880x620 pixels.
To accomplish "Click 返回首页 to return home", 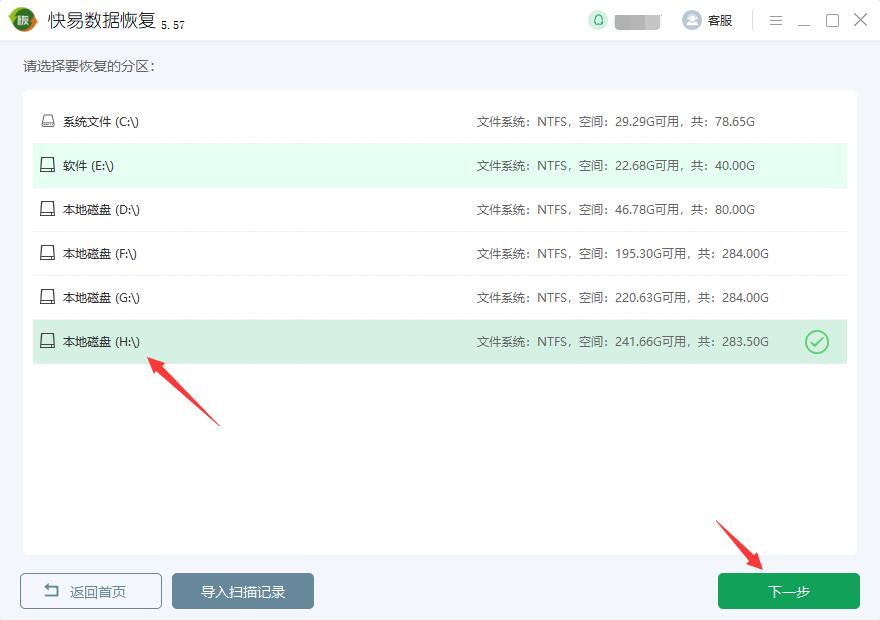I will 91,591.
